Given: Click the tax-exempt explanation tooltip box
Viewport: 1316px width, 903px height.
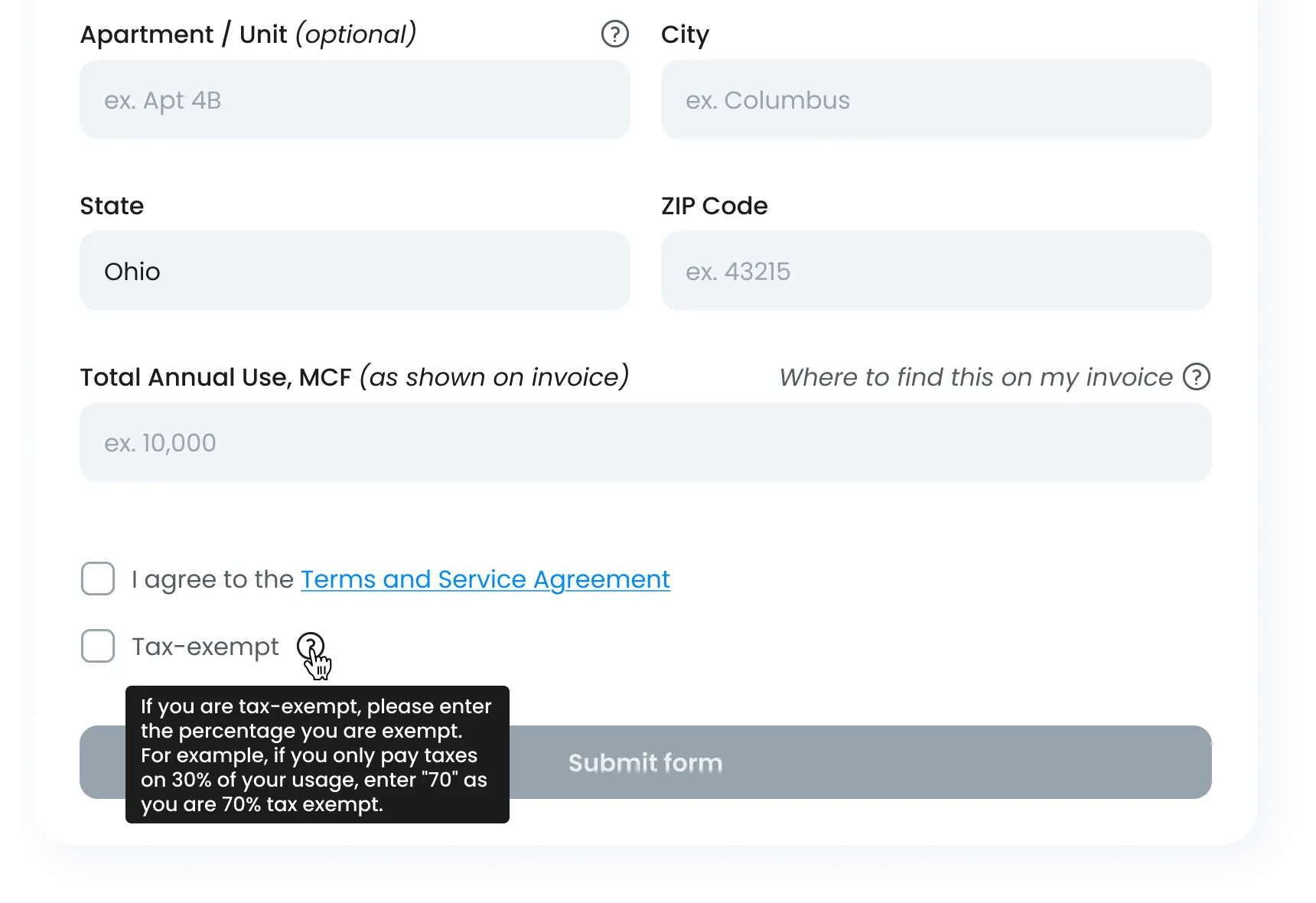Looking at the screenshot, I should (x=317, y=755).
